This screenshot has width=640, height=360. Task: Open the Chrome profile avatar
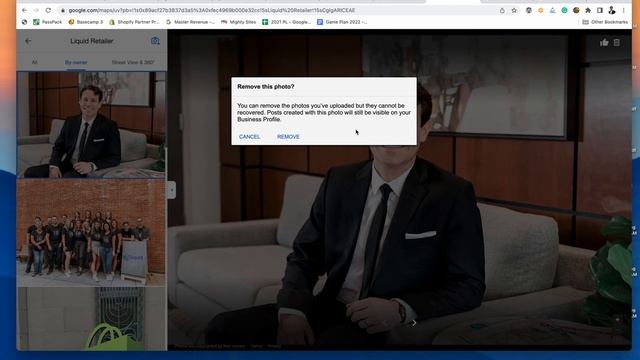(611, 10)
